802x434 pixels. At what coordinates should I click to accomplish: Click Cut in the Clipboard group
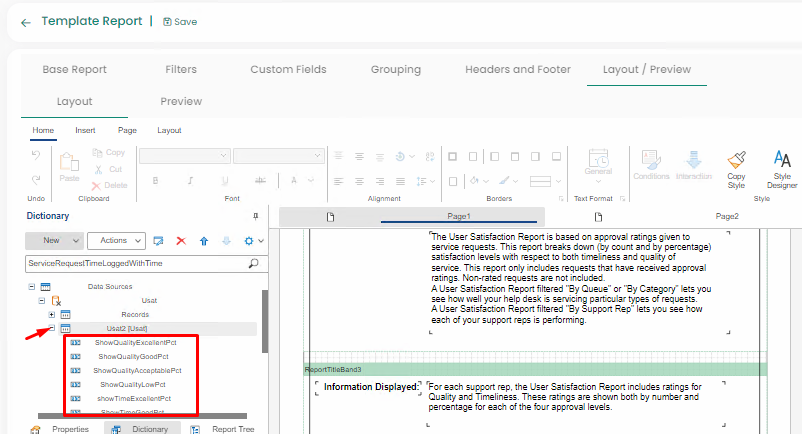click(x=108, y=169)
